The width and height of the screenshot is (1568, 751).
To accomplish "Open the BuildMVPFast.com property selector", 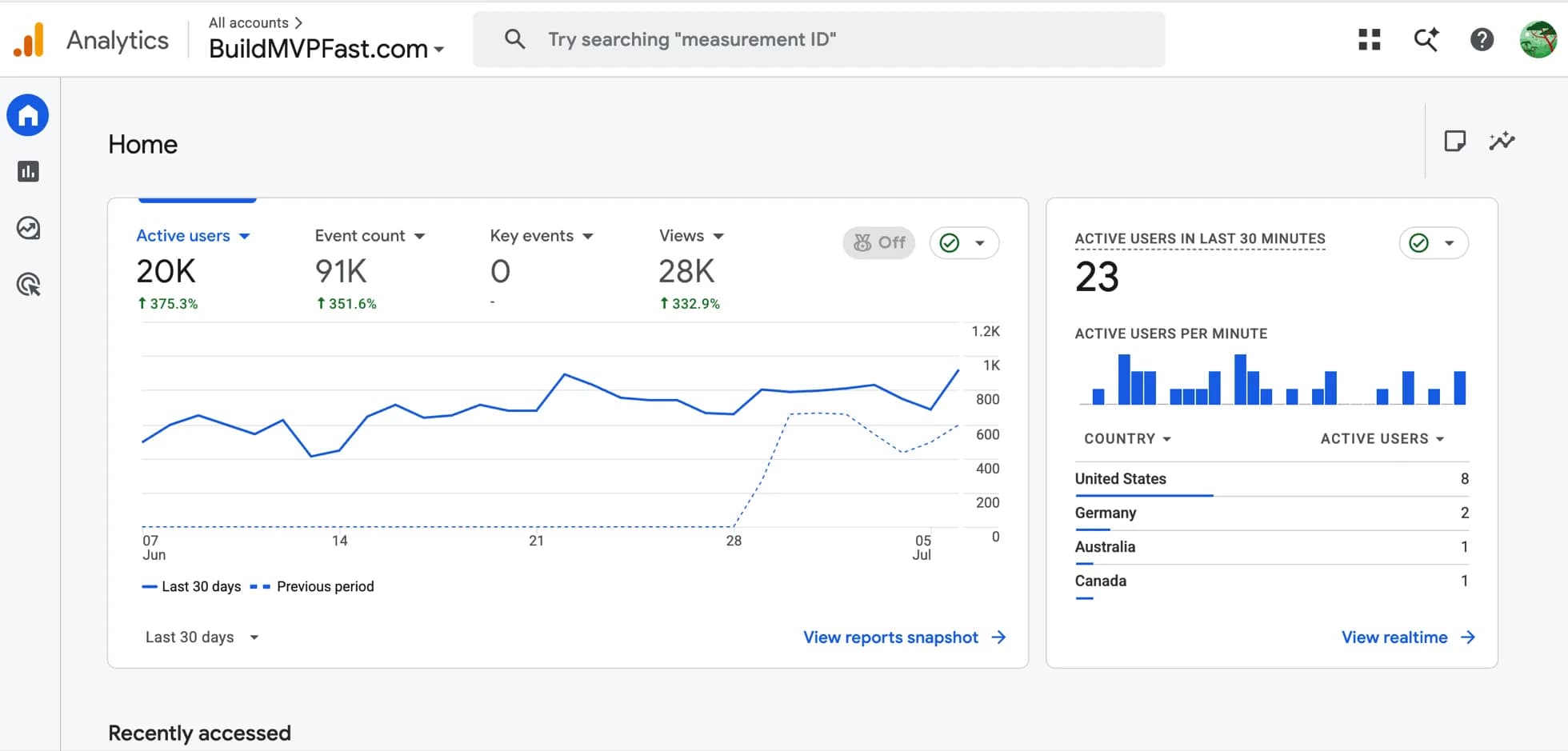I will (x=326, y=49).
